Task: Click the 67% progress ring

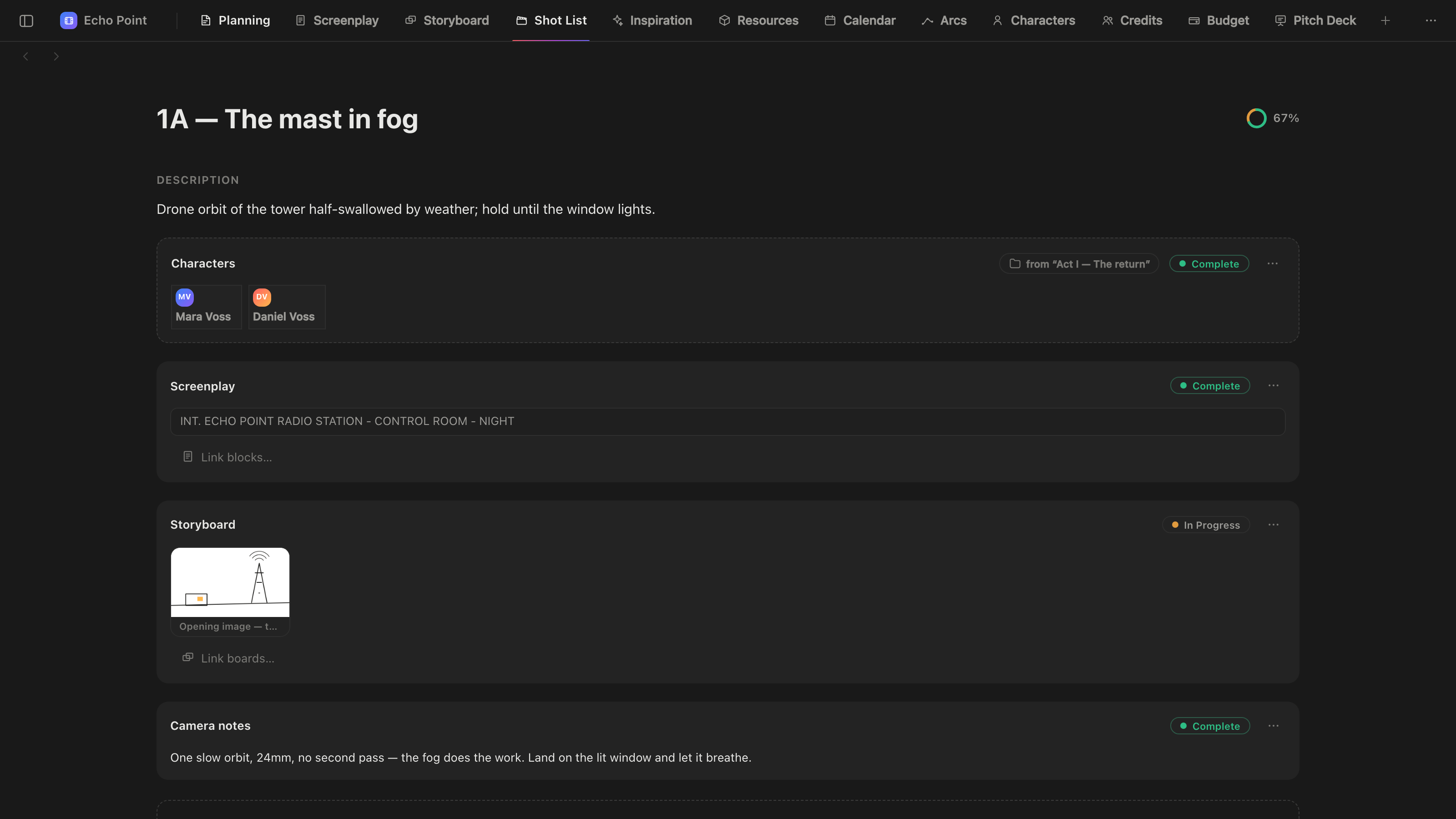Action: [x=1256, y=118]
